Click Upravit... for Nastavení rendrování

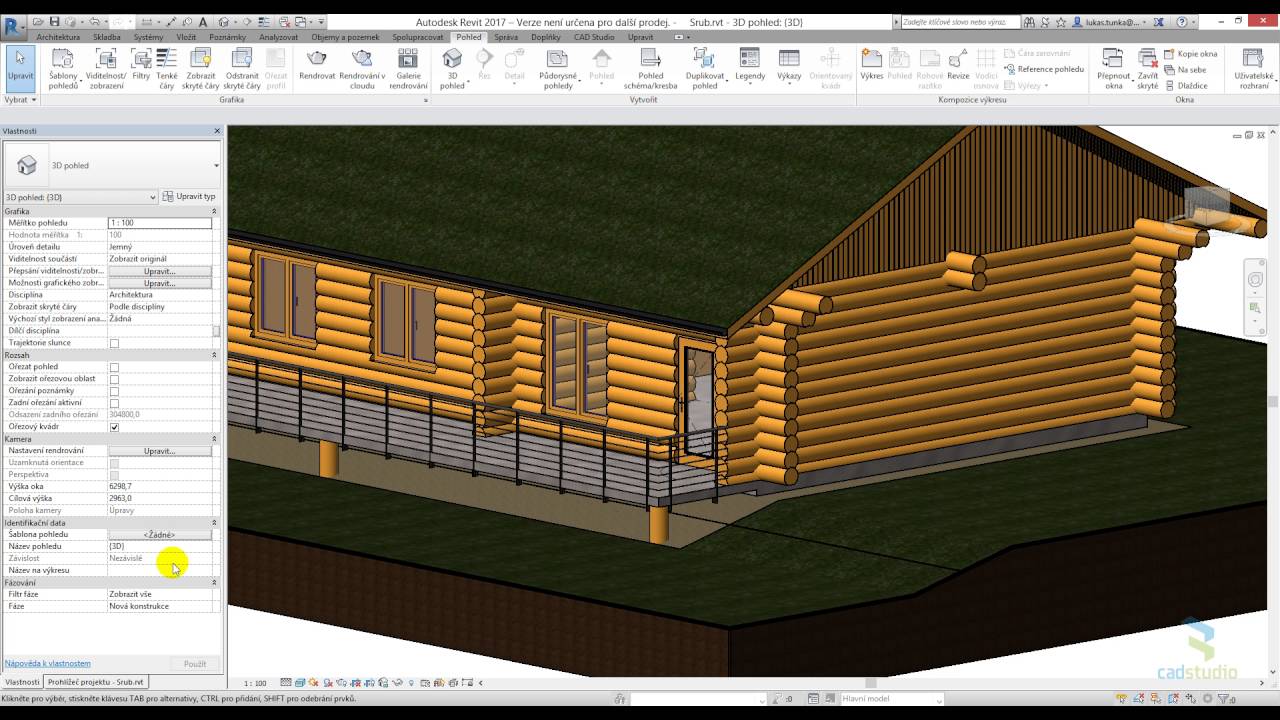point(160,451)
